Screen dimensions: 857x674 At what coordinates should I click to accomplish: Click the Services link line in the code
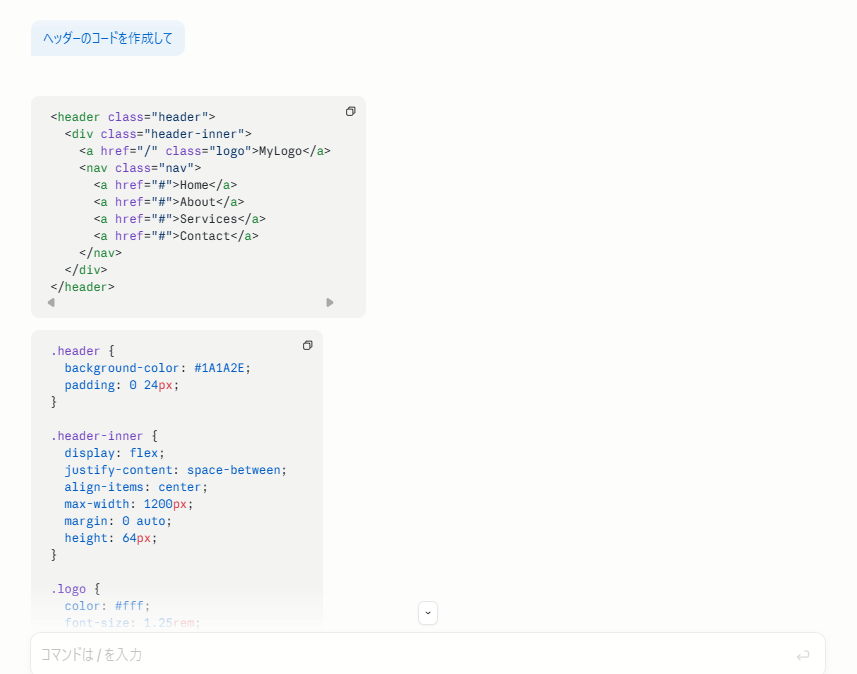point(180,219)
